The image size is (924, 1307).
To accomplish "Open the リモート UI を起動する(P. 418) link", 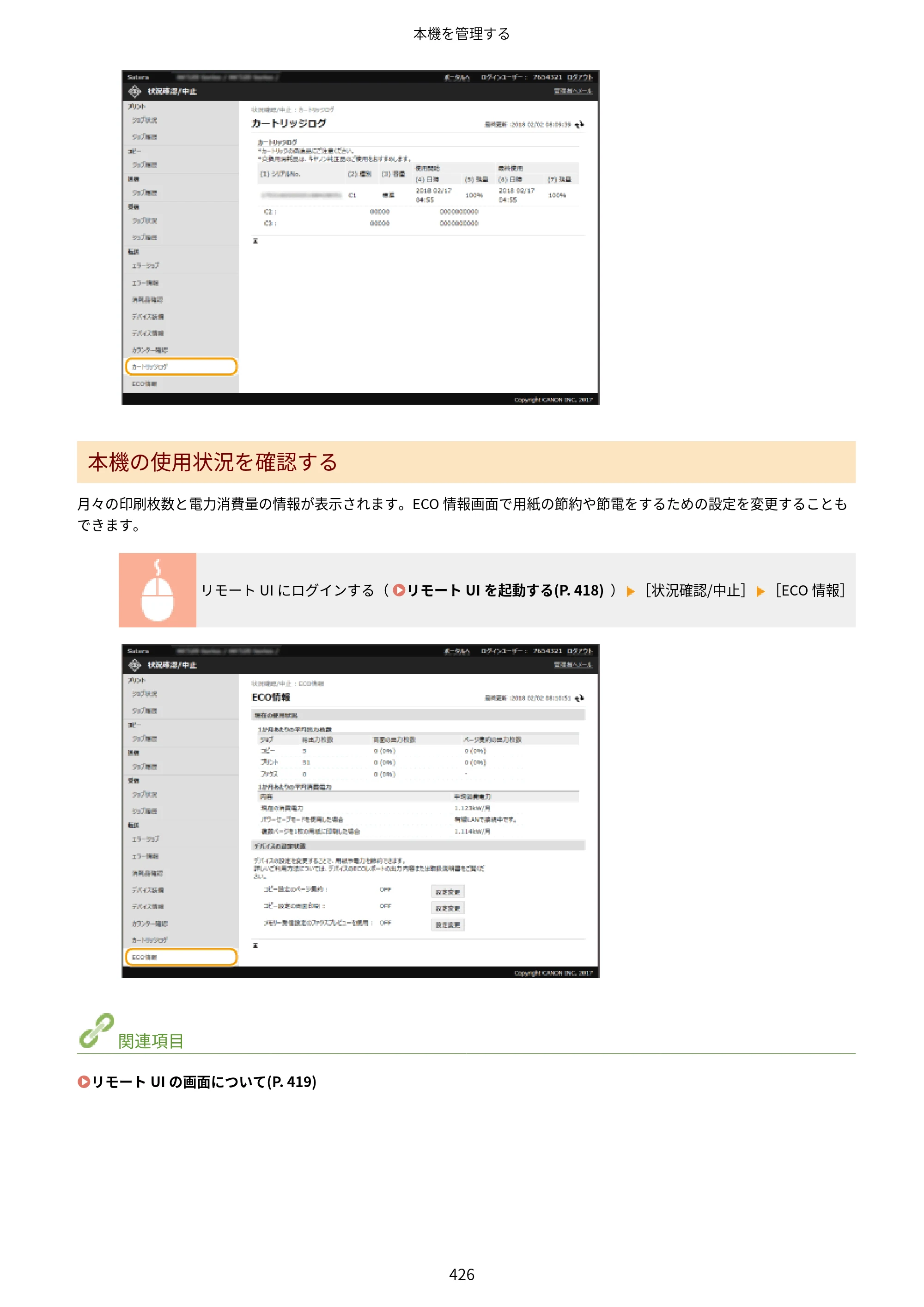I will pyautogui.click(x=498, y=590).
